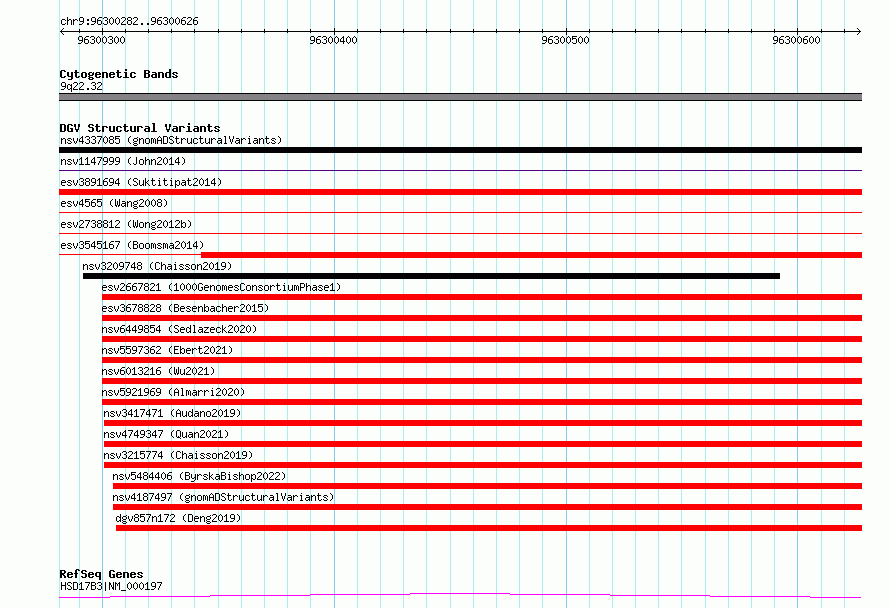Click the black bar under nsv3209748
The width and height of the screenshot is (890, 608).
(x=431, y=276)
